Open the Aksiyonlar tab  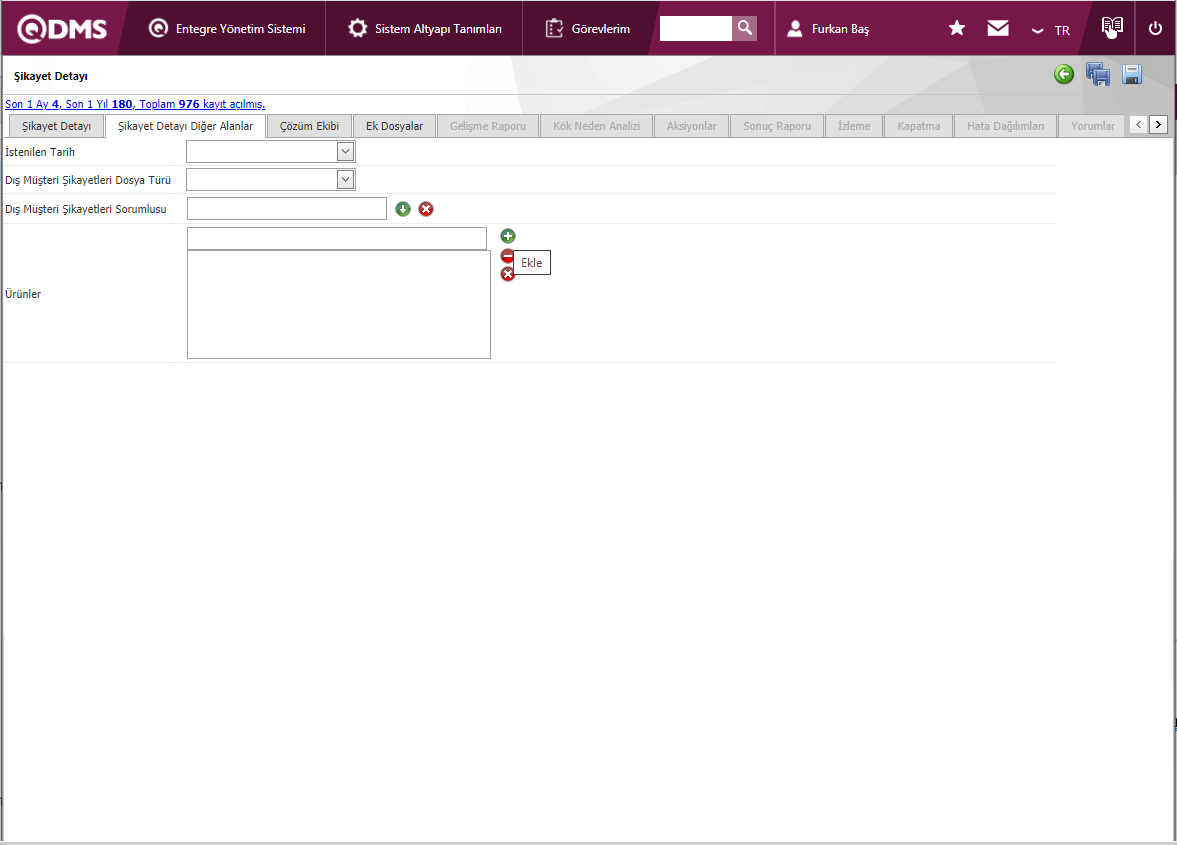click(691, 126)
